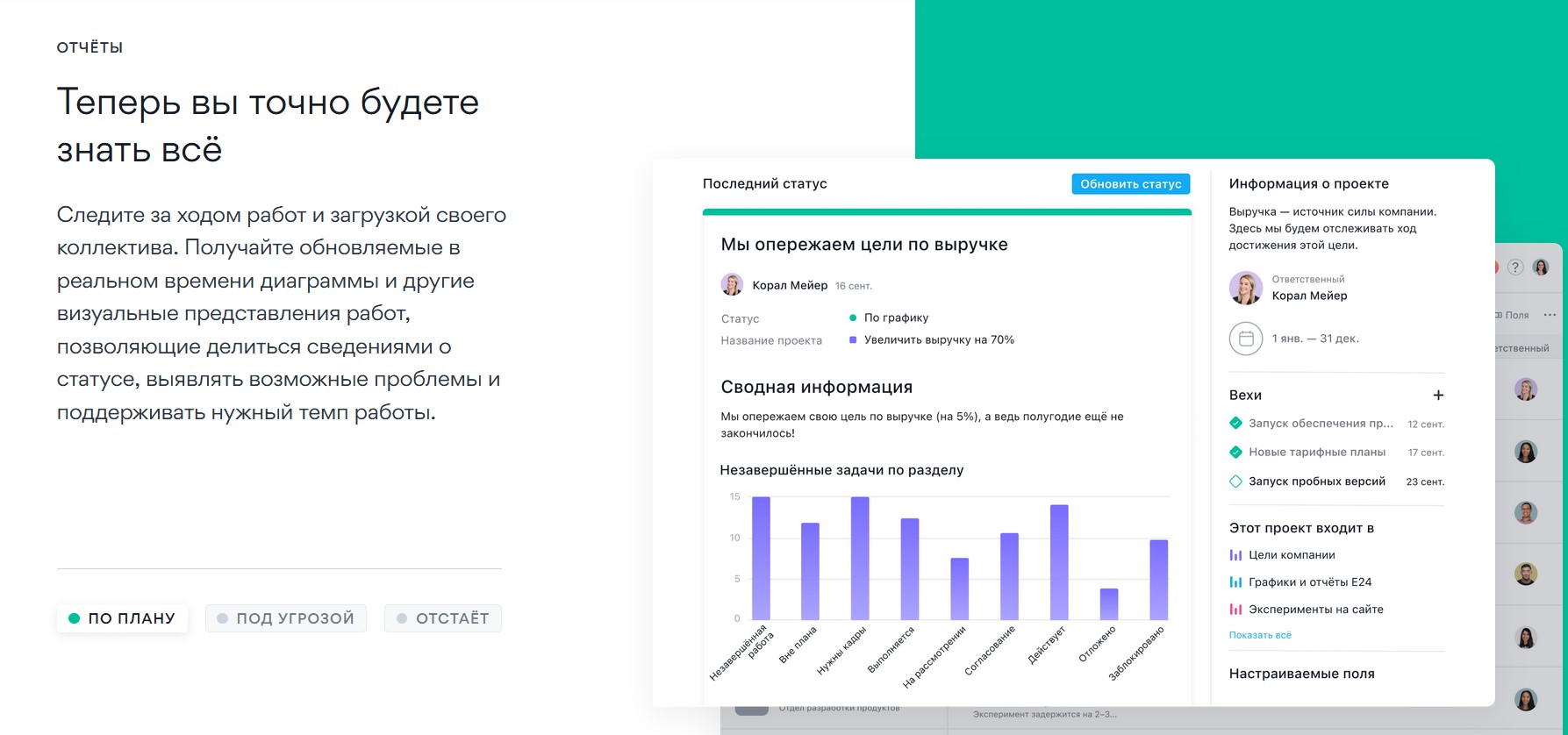Mark Запуск пробных версий milestone complete

pos(1235,482)
